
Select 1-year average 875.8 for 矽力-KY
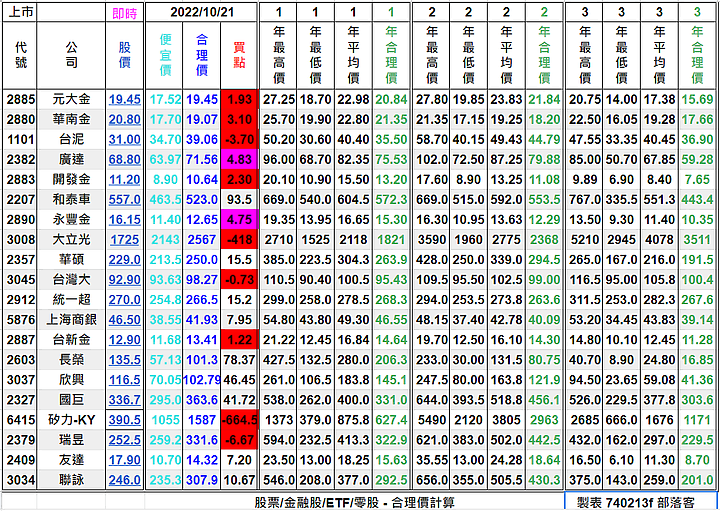[353, 420]
